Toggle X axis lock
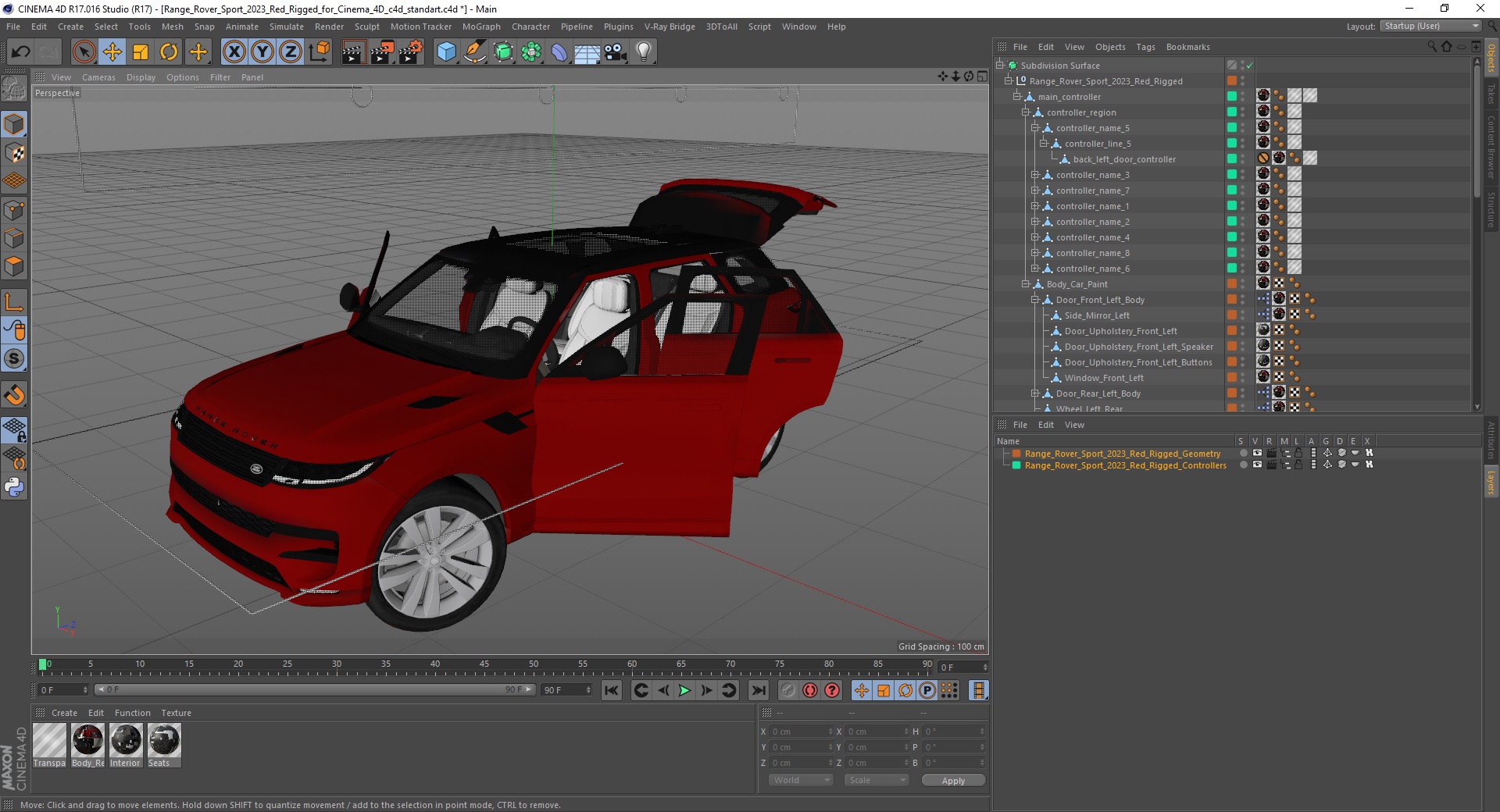 tap(234, 52)
